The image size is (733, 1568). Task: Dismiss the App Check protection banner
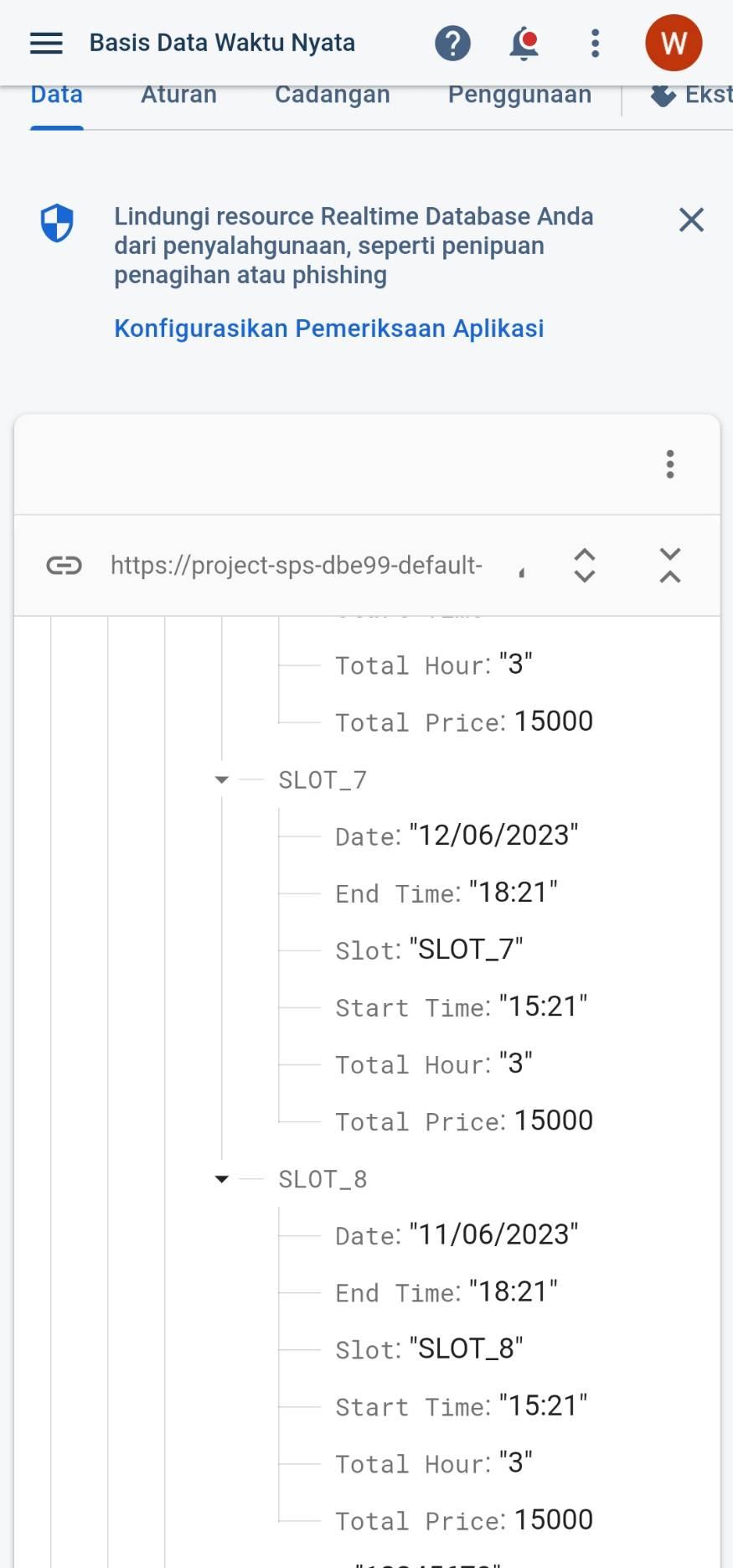click(x=691, y=220)
